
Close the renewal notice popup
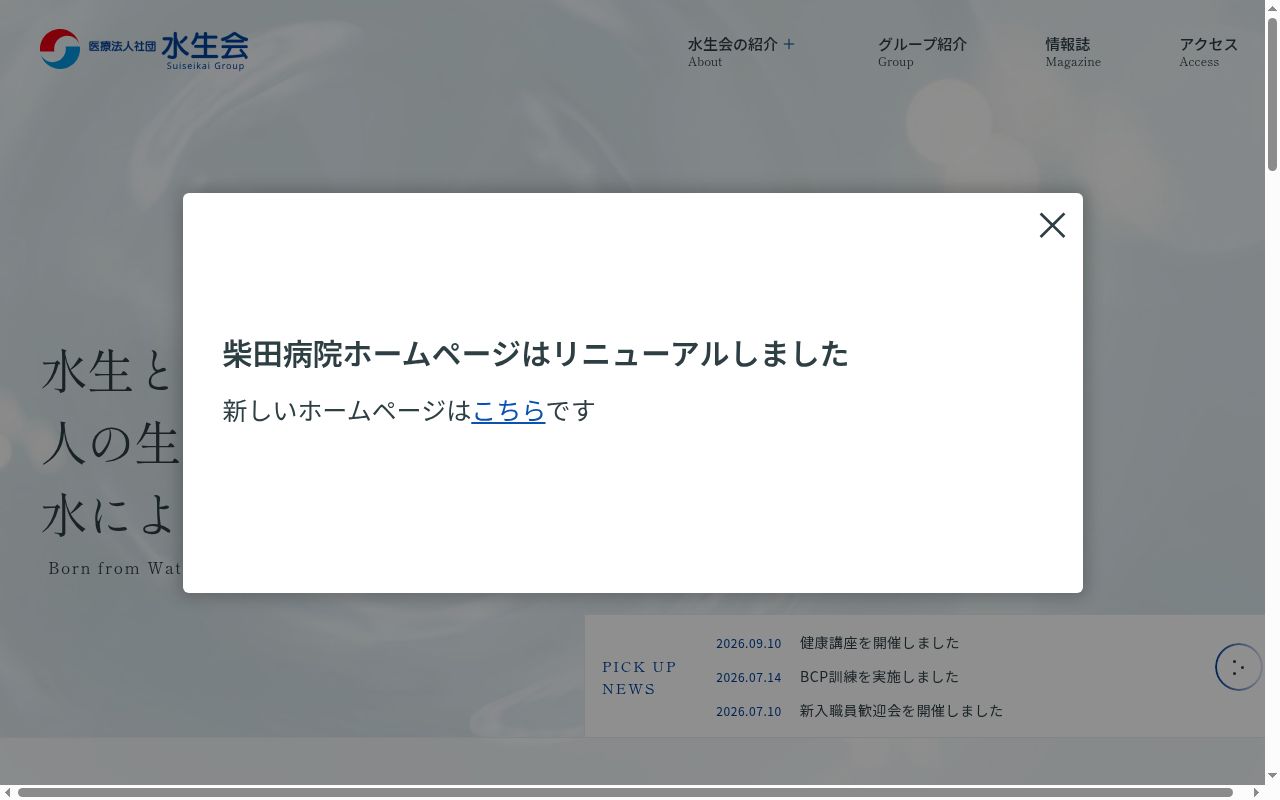(1052, 225)
